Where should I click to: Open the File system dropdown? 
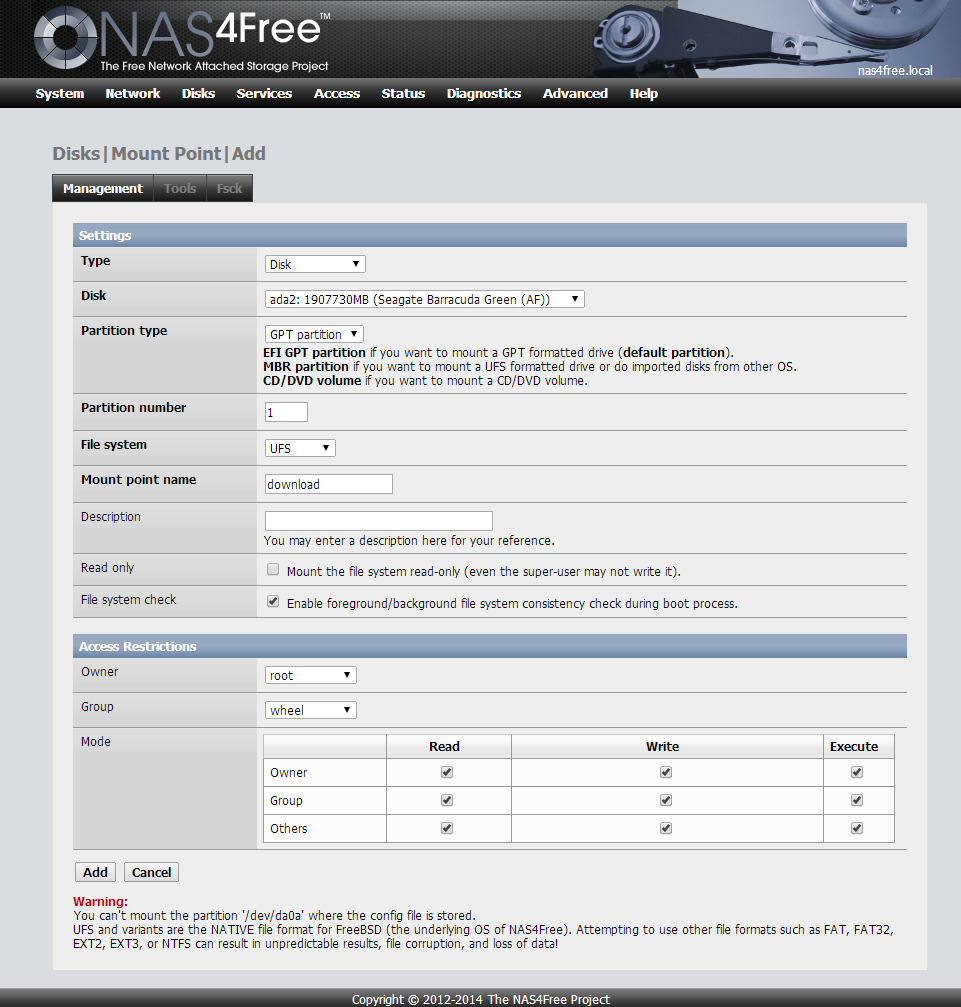(300, 448)
